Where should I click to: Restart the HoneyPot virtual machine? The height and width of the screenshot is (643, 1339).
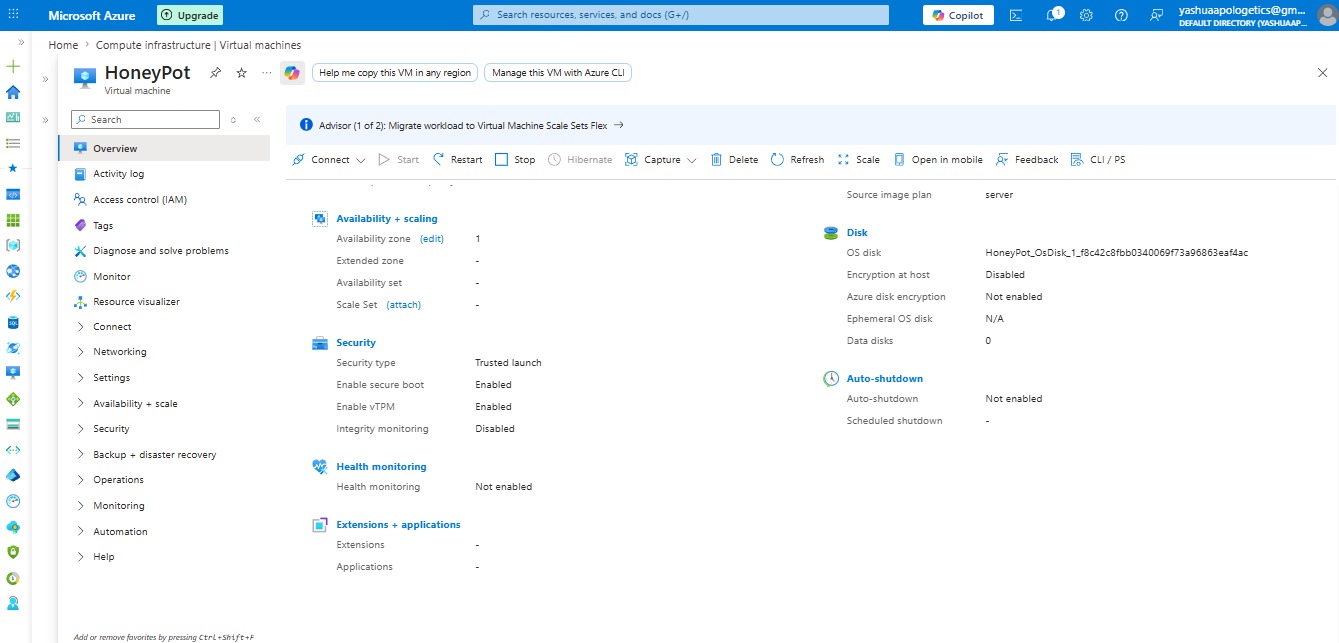tap(457, 160)
